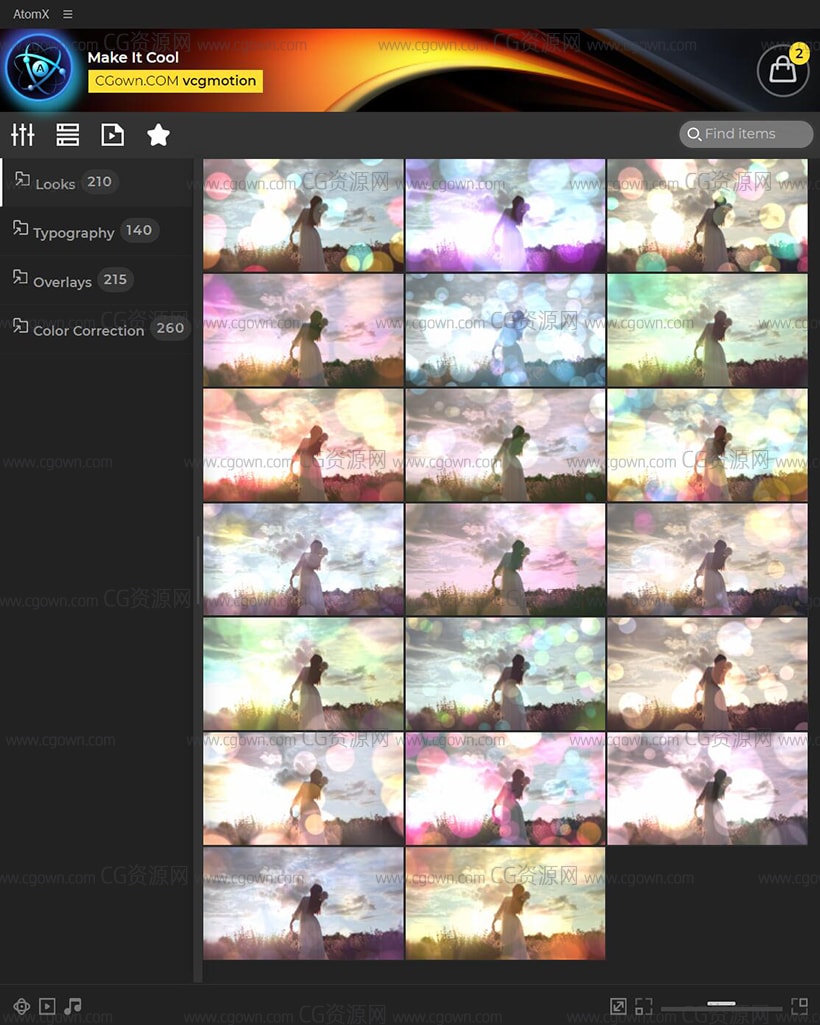Switch to the stacked list view icon
This screenshot has width=820, height=1025.
click(67, 135)
